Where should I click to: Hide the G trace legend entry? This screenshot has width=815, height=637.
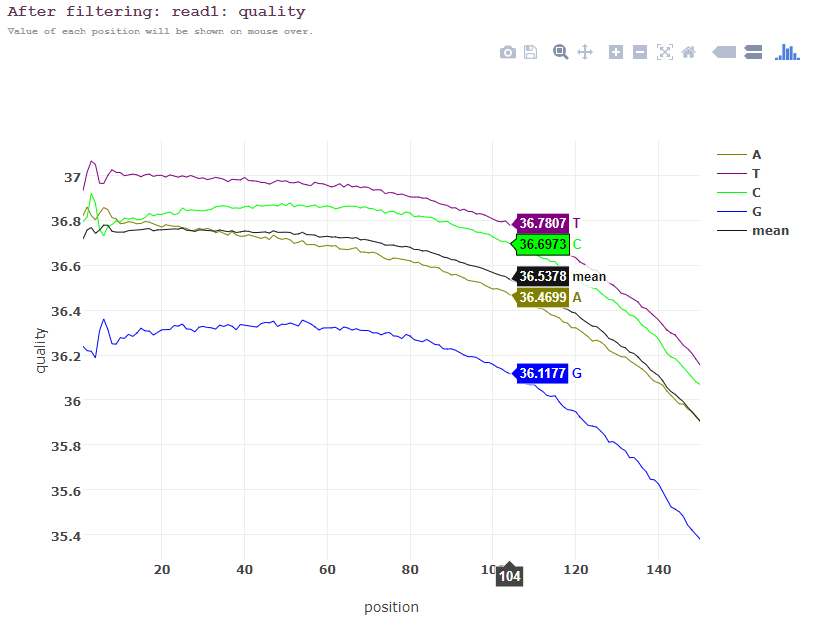pos(740,211)
